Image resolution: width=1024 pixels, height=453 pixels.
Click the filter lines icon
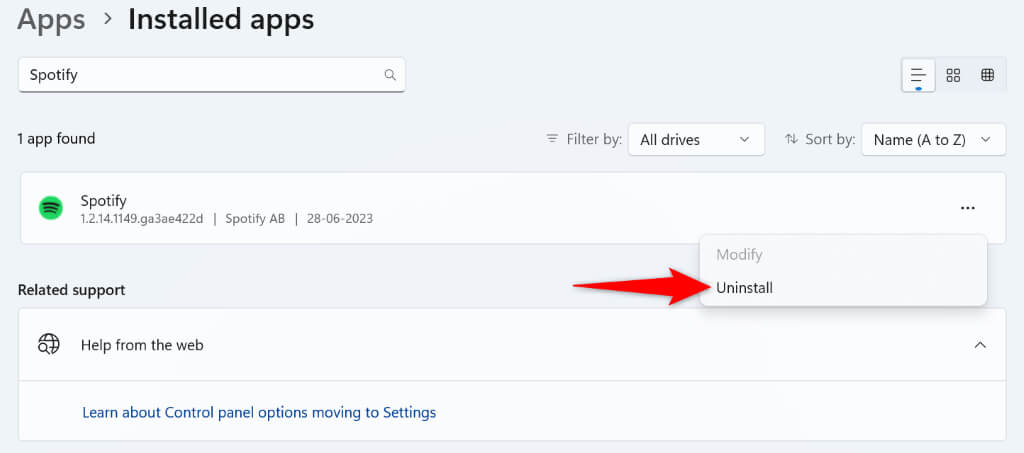pyautogui.click(x=552, y=139)
